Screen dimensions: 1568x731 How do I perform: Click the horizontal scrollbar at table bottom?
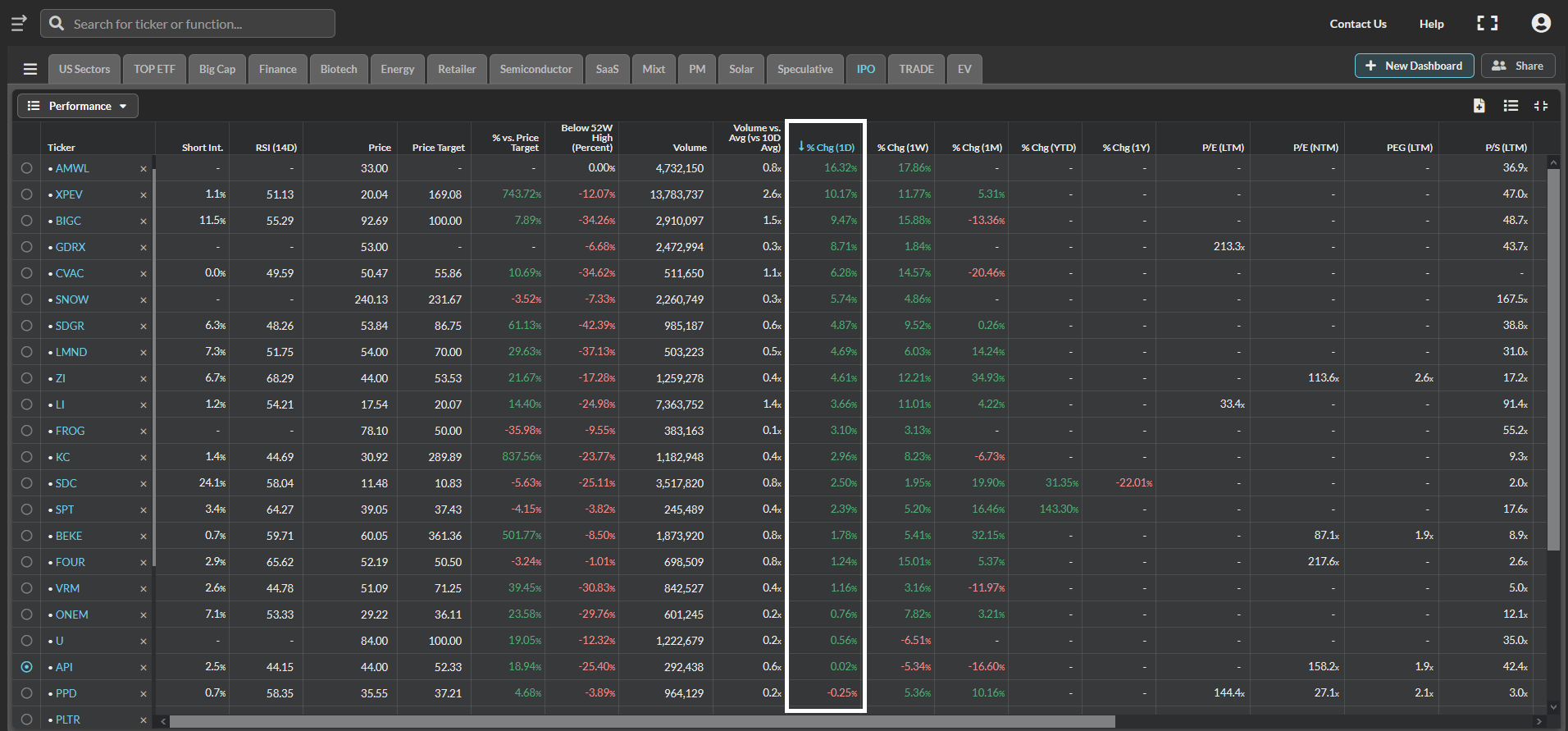(x=642, y=722)
